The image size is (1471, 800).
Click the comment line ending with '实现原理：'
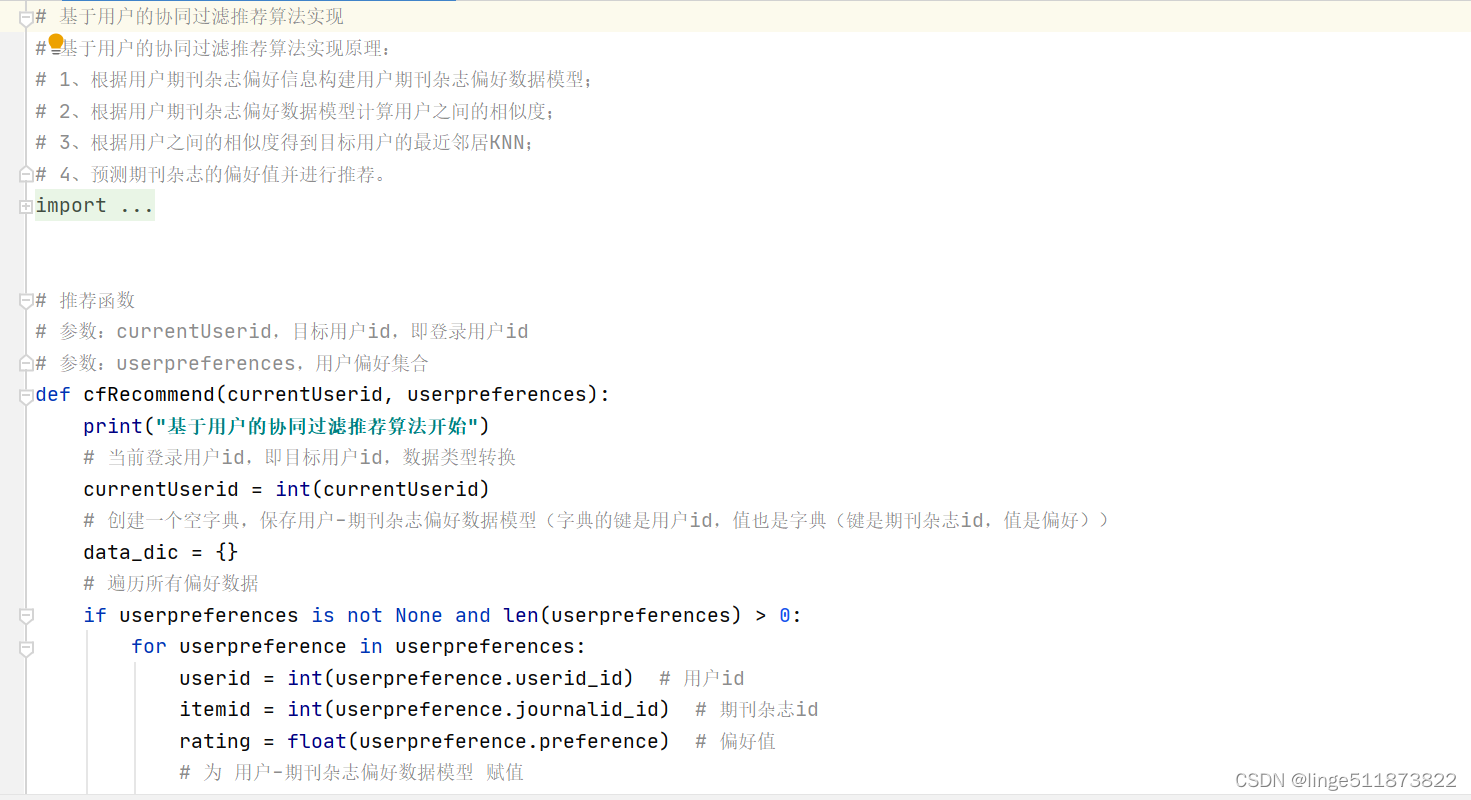point(215,48)
